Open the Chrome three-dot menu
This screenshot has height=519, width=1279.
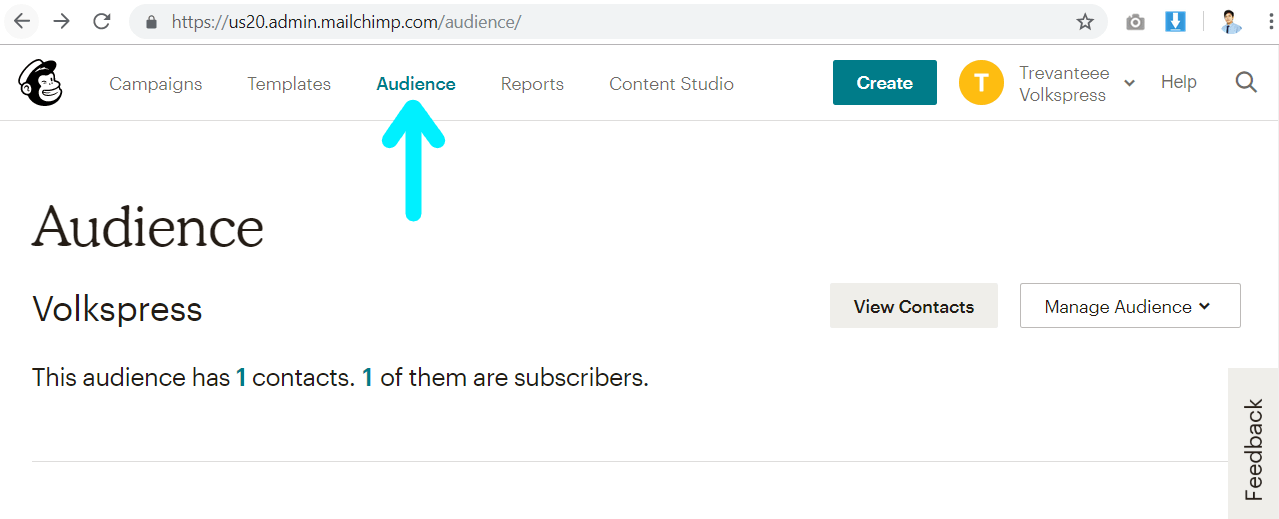pyautogui.click(x=1270, y=22)
